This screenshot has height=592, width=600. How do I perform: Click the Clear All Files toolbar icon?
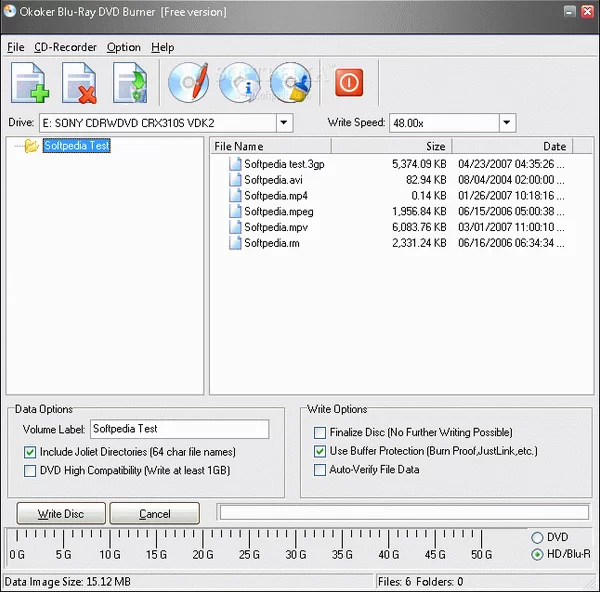point(130,82)
